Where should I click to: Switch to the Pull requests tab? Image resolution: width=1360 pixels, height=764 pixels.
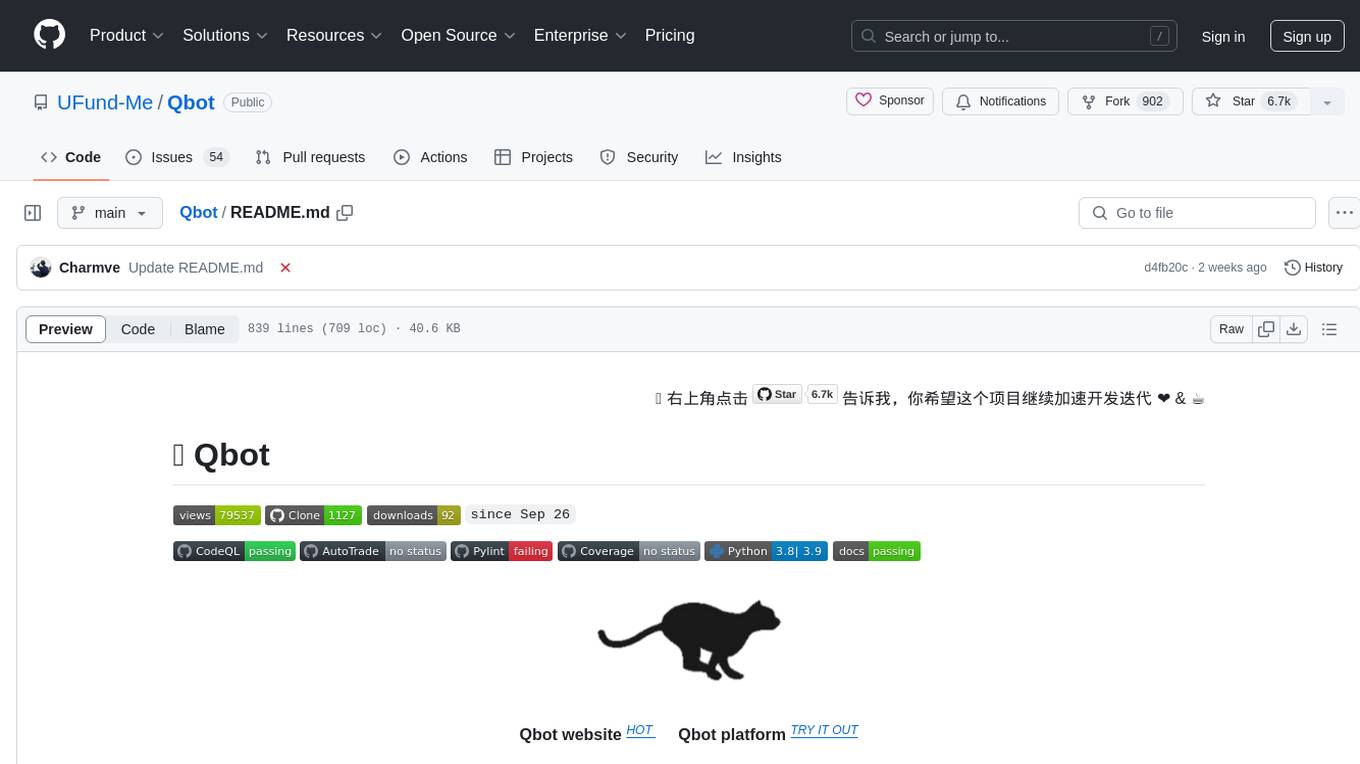click(x=310, y=157)
